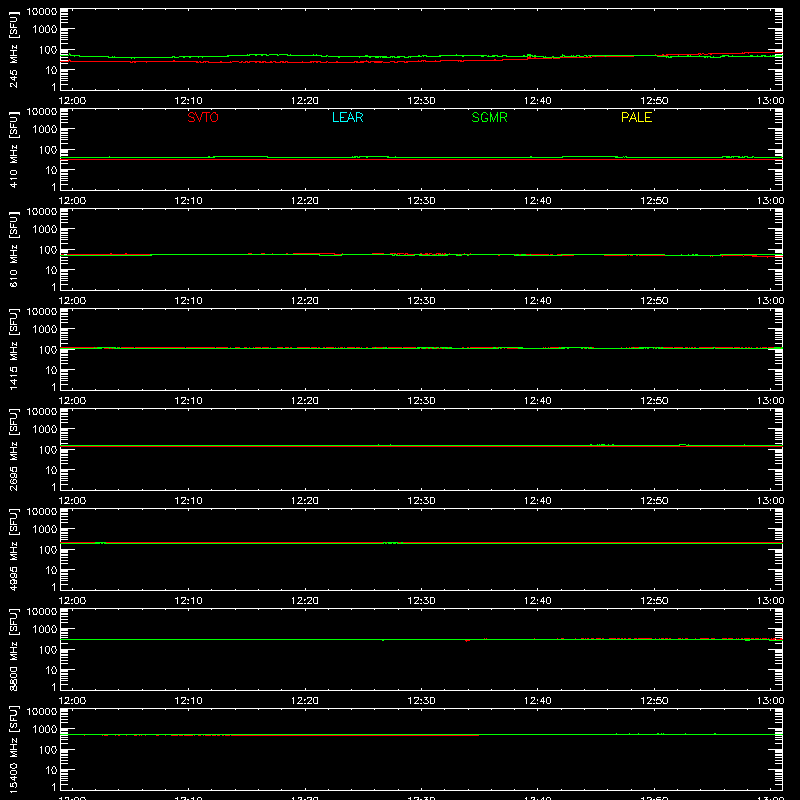The height and width of the screenshot is (800, 800).
Task: Select the 610 MHz [SFU] axis title
Action: pyautogui.click(x=13, y=249)
